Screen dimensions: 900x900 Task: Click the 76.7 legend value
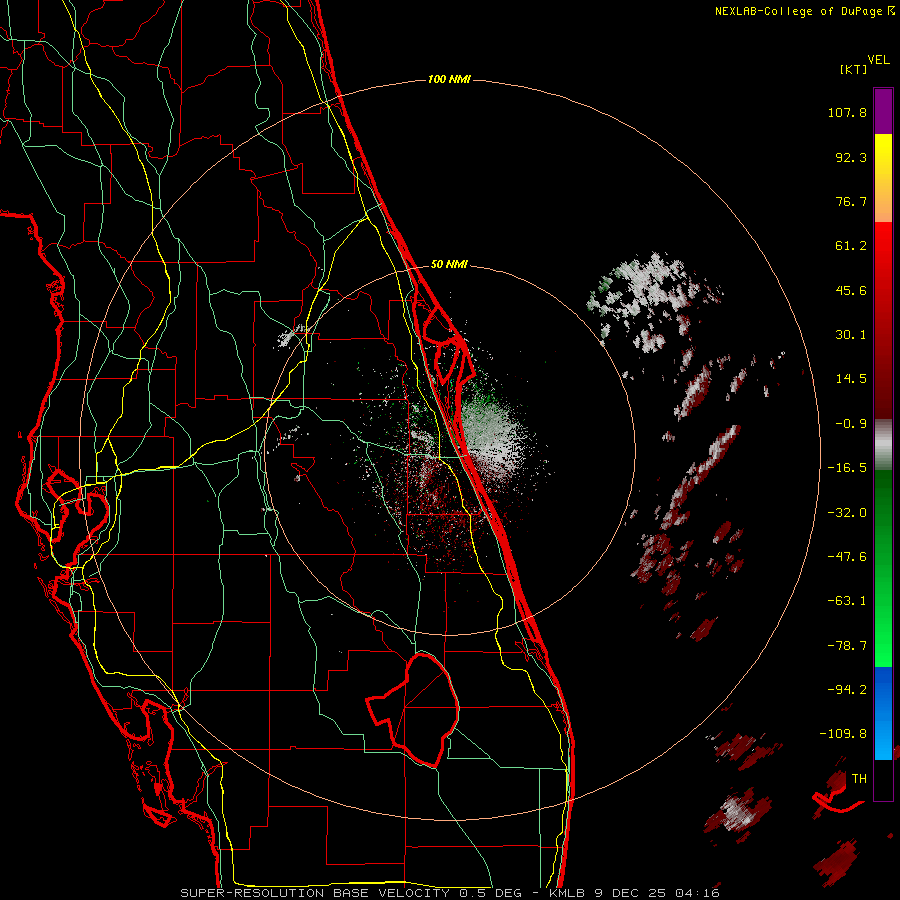coord(851,201)
